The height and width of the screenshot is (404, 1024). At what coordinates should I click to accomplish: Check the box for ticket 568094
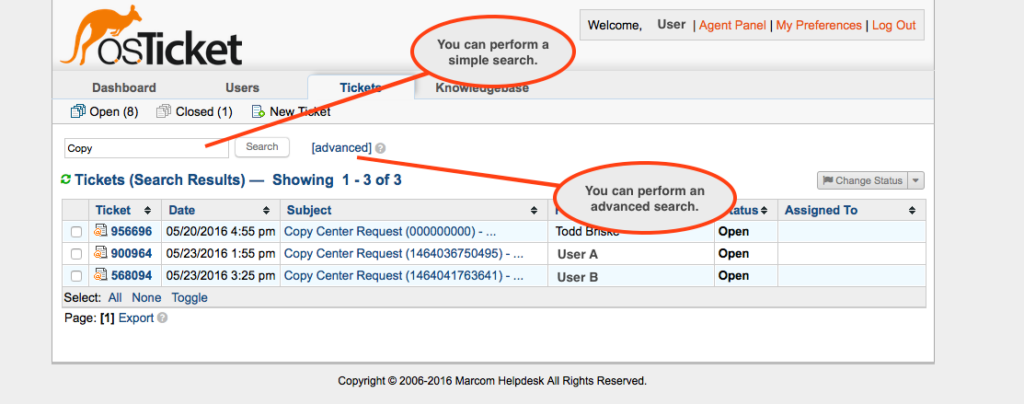click(76, 276)
